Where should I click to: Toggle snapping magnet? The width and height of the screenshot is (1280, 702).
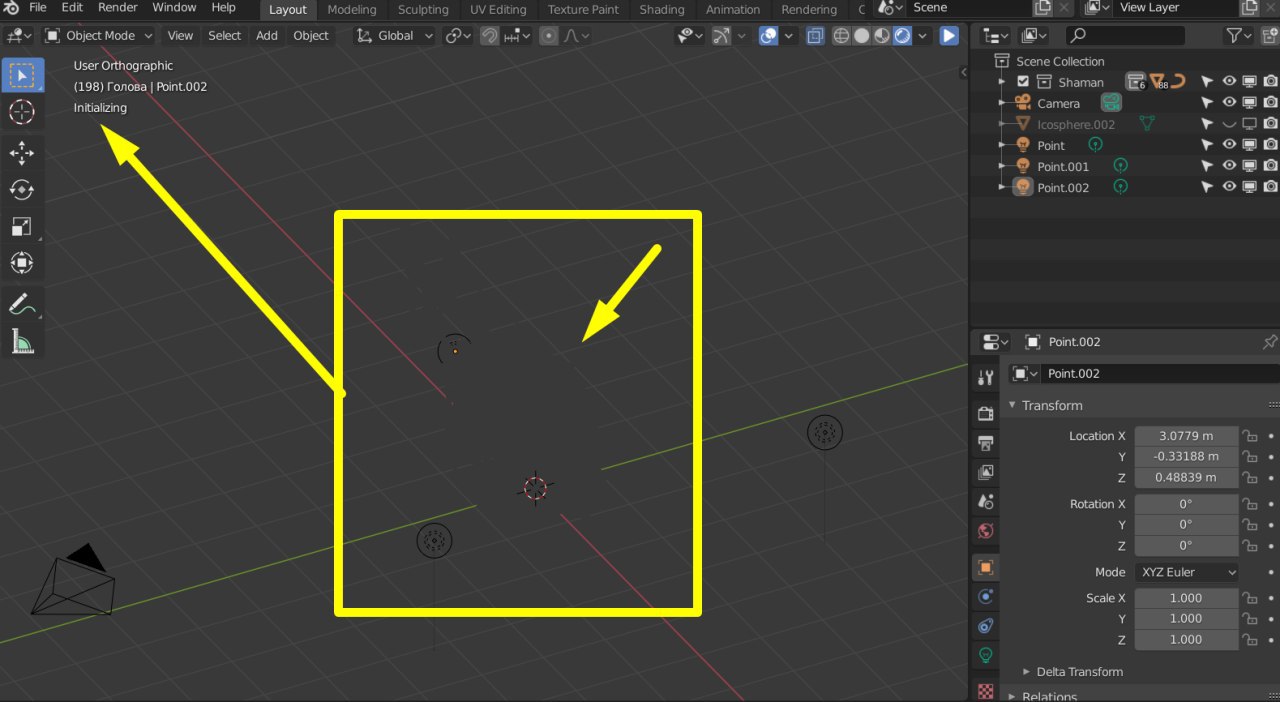489,36
